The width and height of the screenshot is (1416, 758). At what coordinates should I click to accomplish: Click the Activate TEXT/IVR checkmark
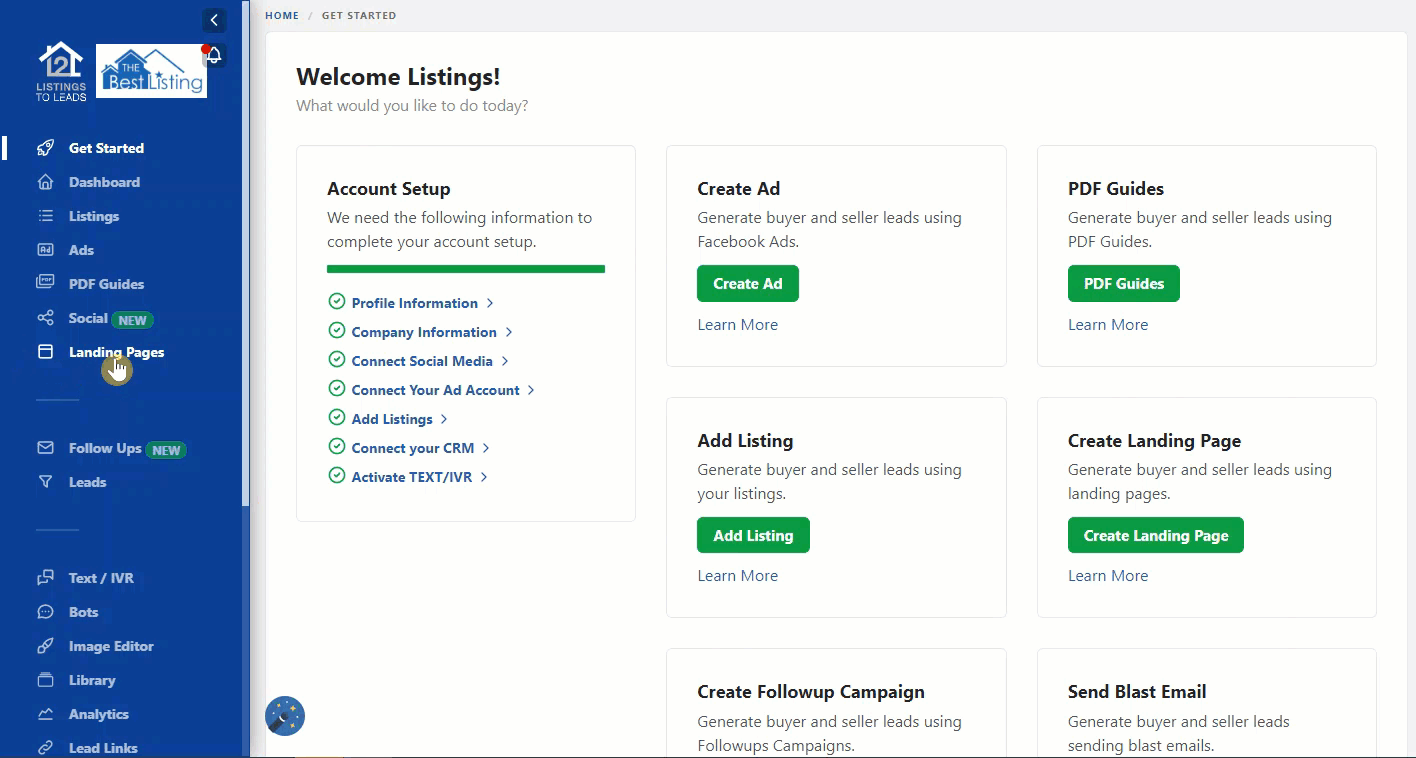[337, 476]
